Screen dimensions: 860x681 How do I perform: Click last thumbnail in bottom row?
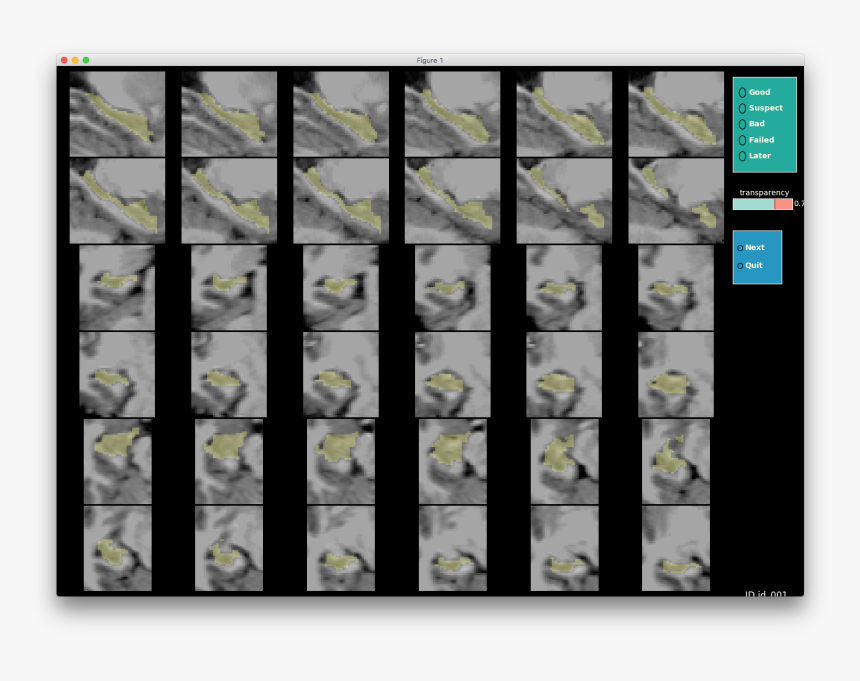tap(676, 548)
